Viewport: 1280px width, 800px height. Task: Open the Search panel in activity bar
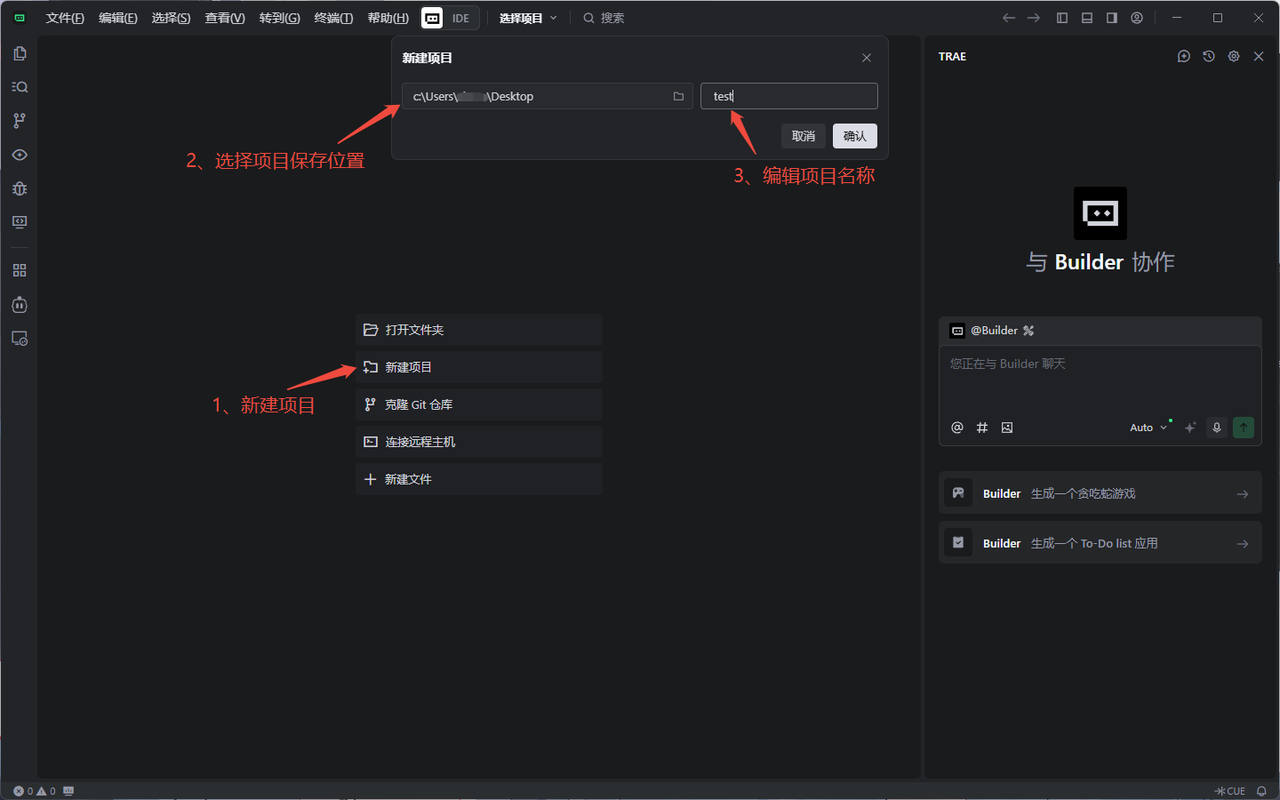(19, 87)
